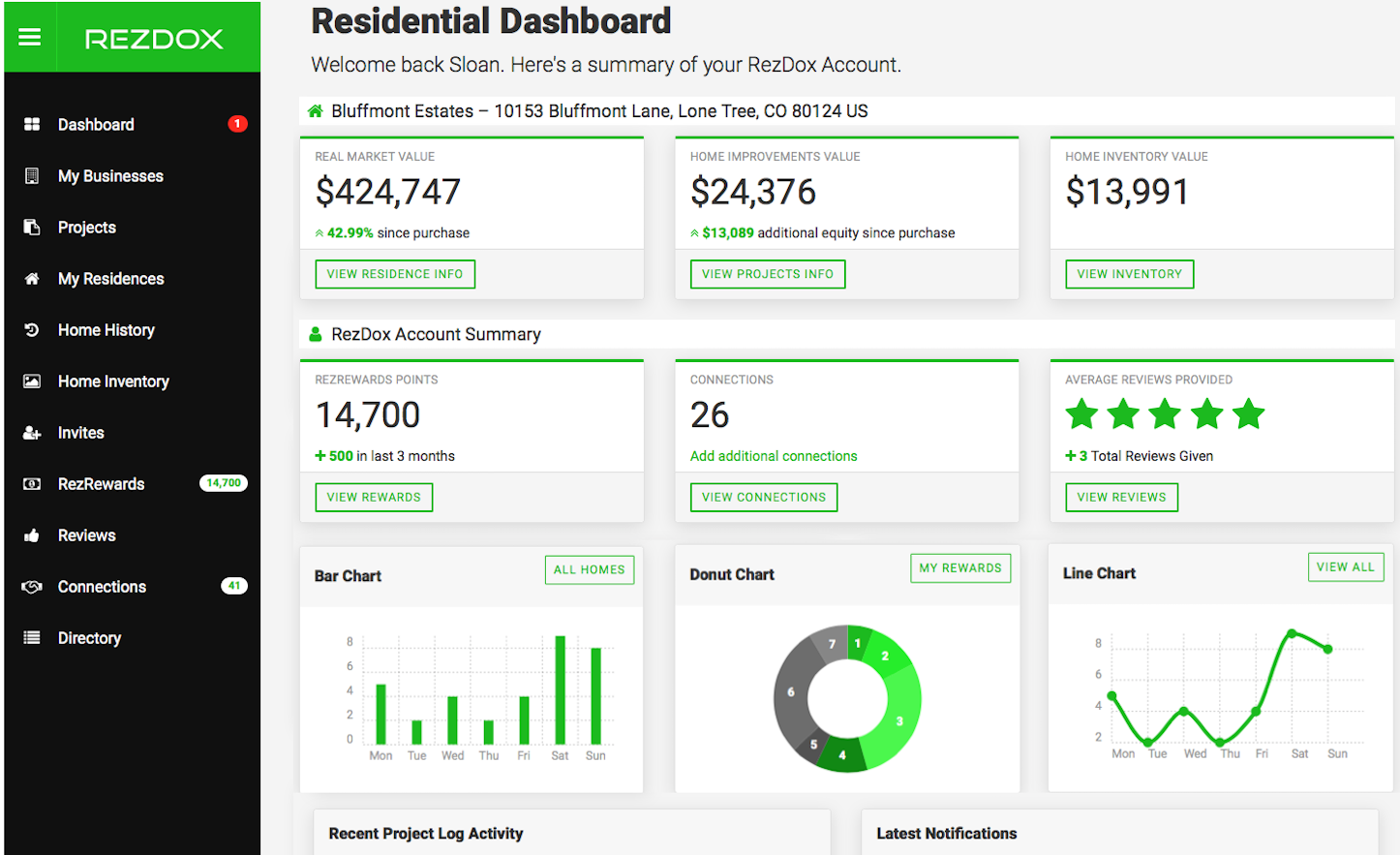The image size is (1400, 855).
Task: Click the Home History clock icon
Action: (x=32, y=329)
